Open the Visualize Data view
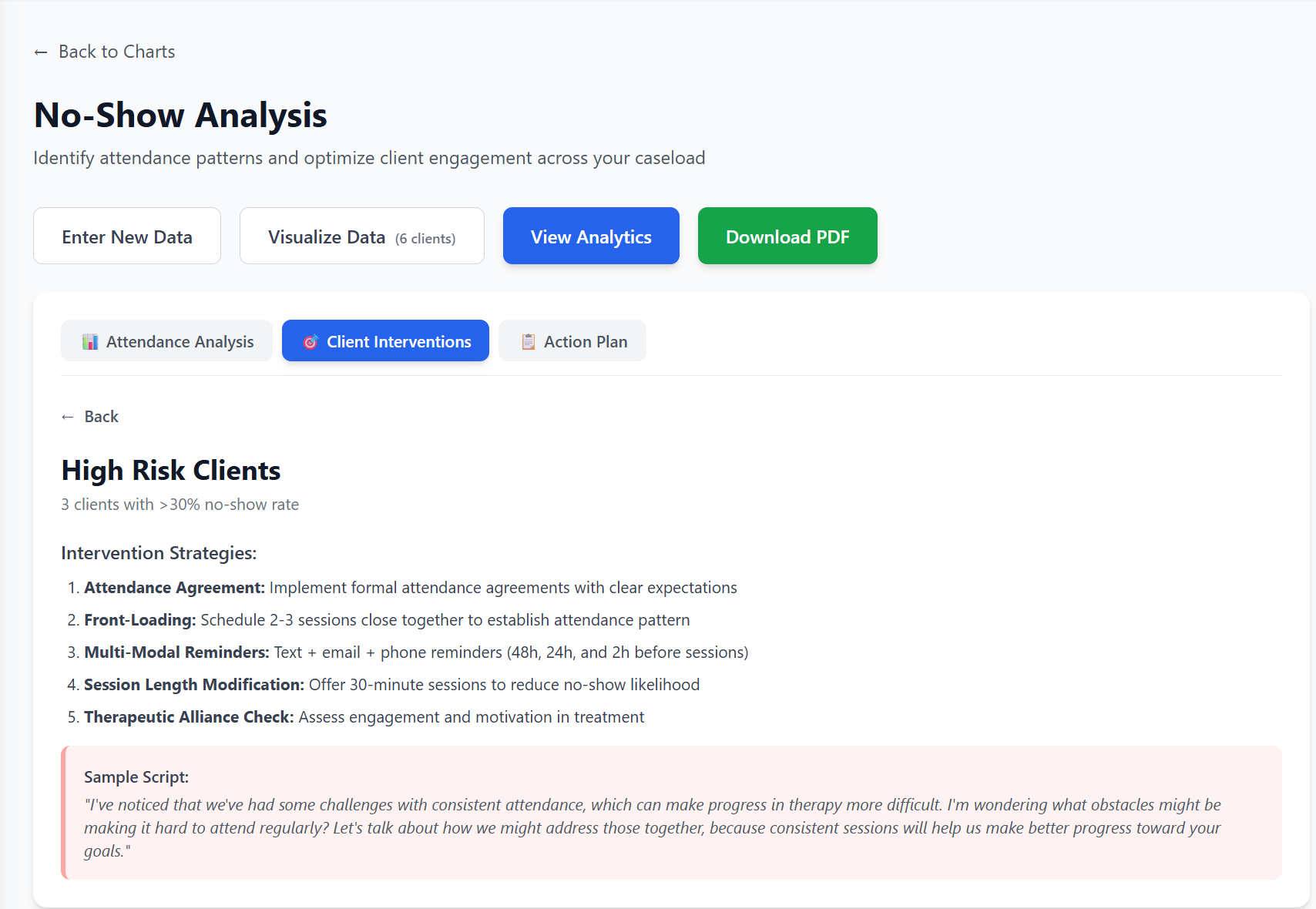 coord(361,236)
